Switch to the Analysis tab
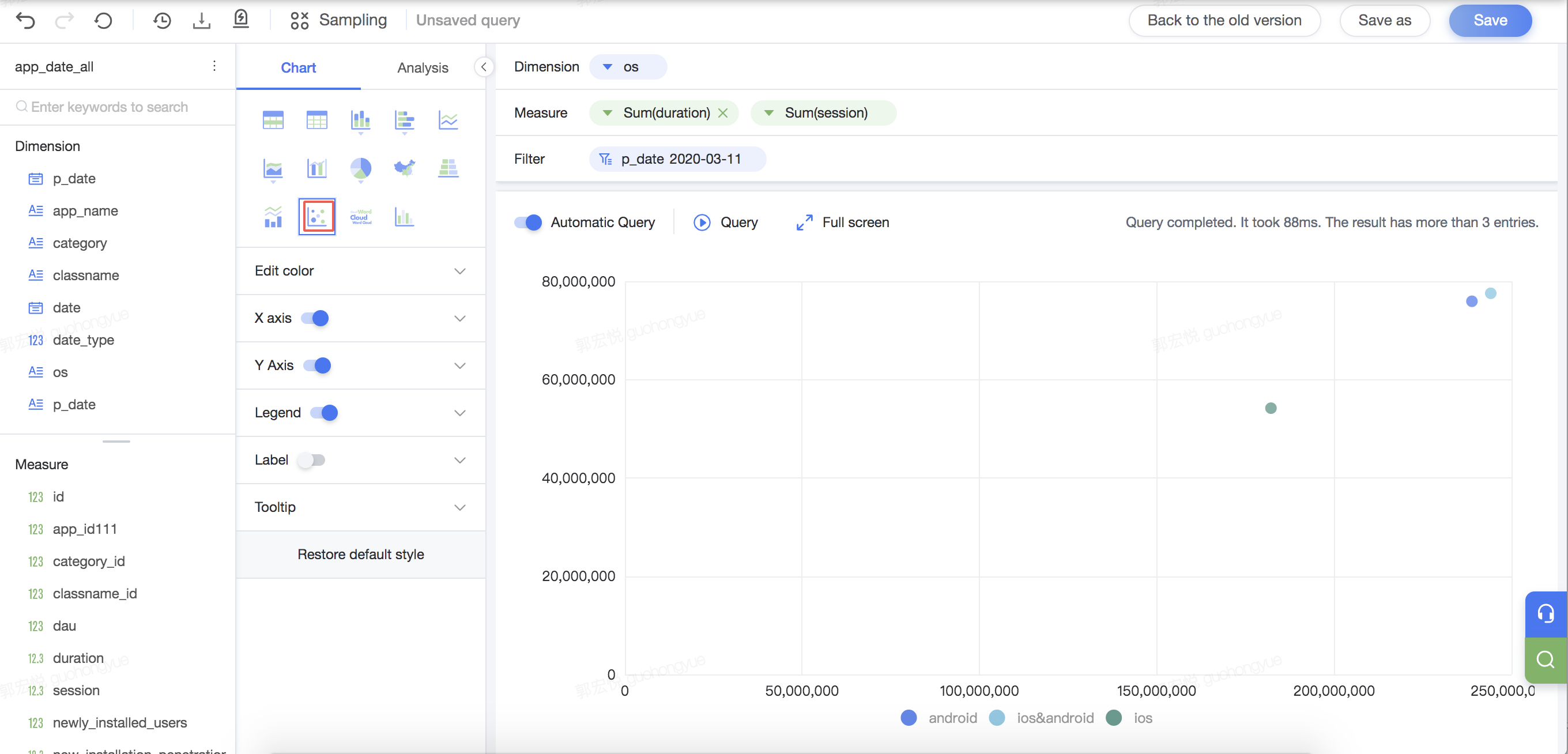The height and width of the screenshot is (754, 1568). click(x=423, y=67)
